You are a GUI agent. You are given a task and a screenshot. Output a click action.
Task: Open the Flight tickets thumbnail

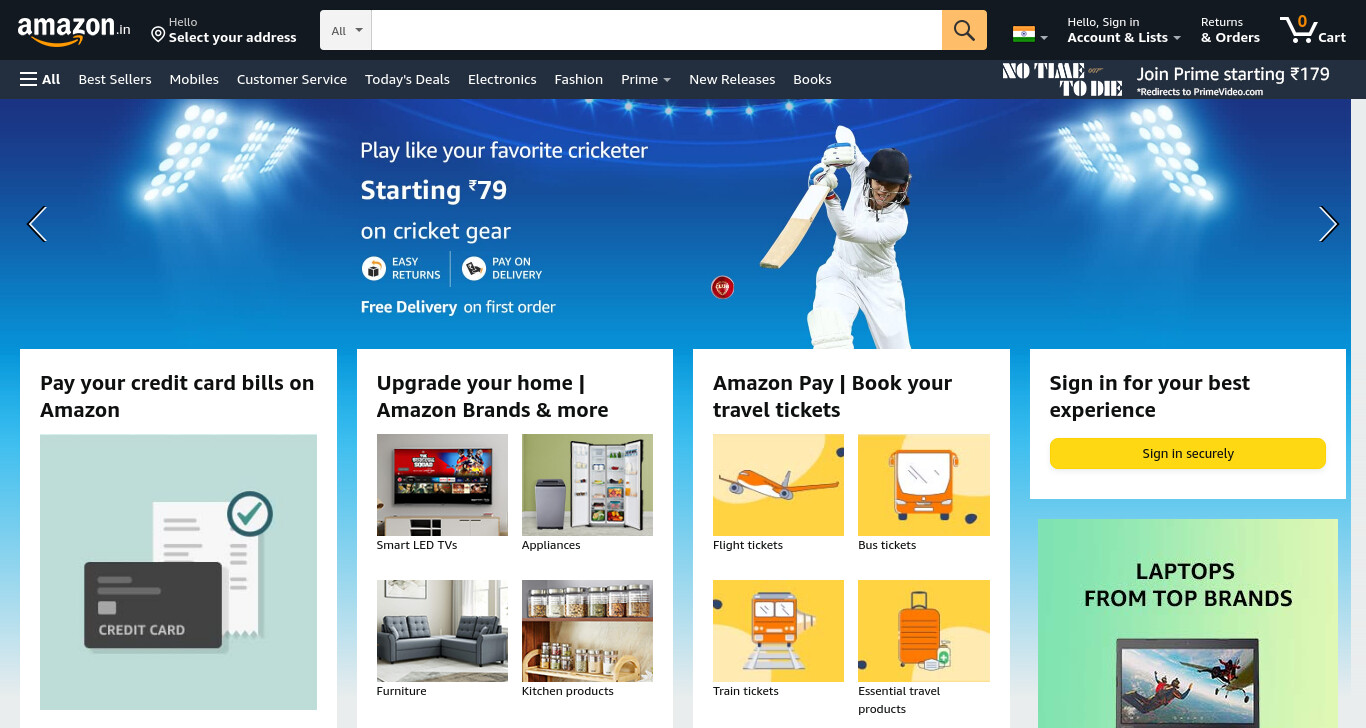[778, 485]
